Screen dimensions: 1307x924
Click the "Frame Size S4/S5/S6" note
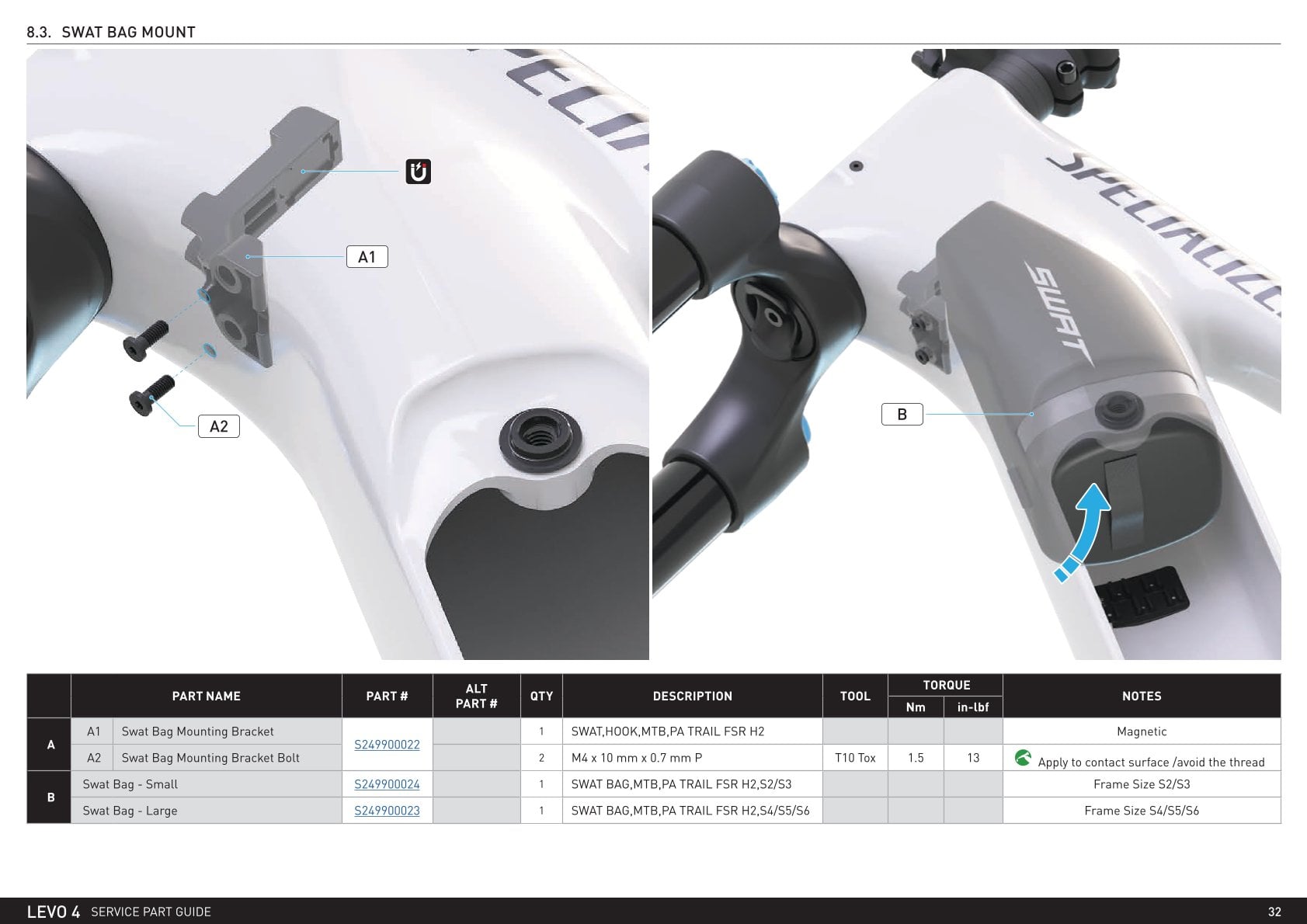tap(1142, 811)
